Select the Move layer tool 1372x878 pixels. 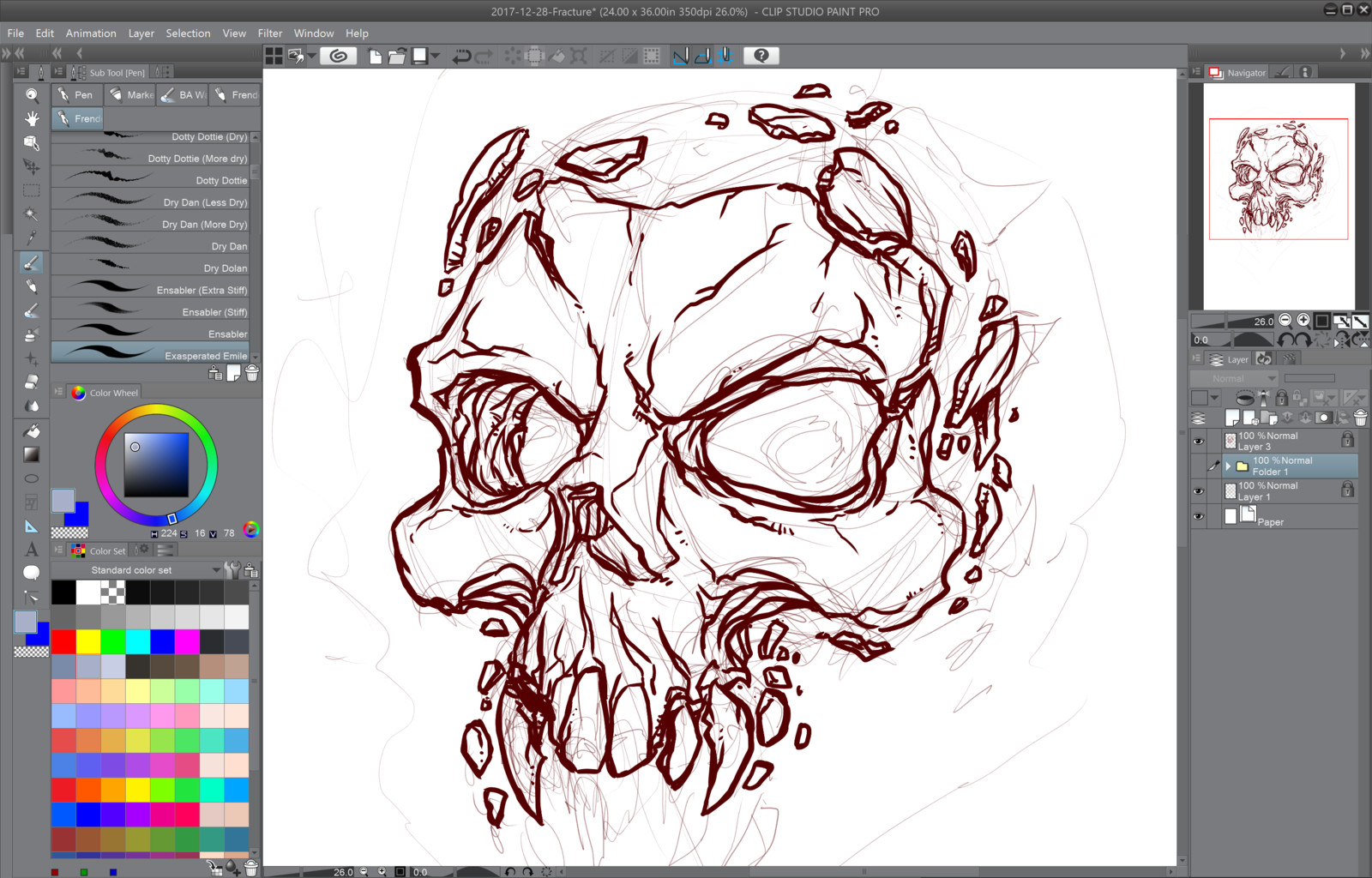32,166
